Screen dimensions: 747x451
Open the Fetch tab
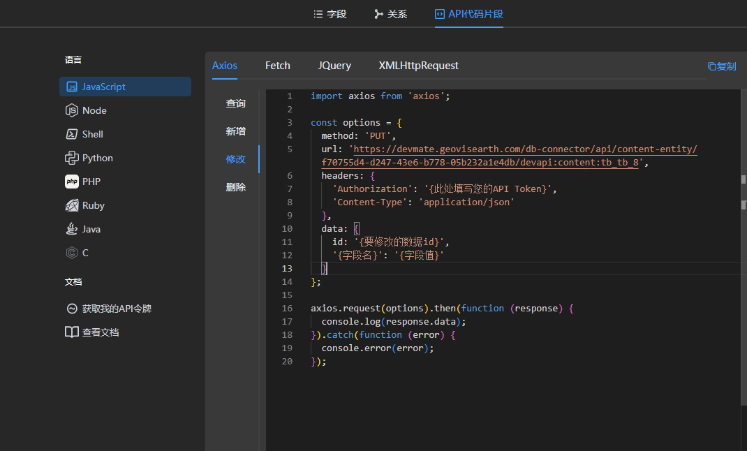277,65
